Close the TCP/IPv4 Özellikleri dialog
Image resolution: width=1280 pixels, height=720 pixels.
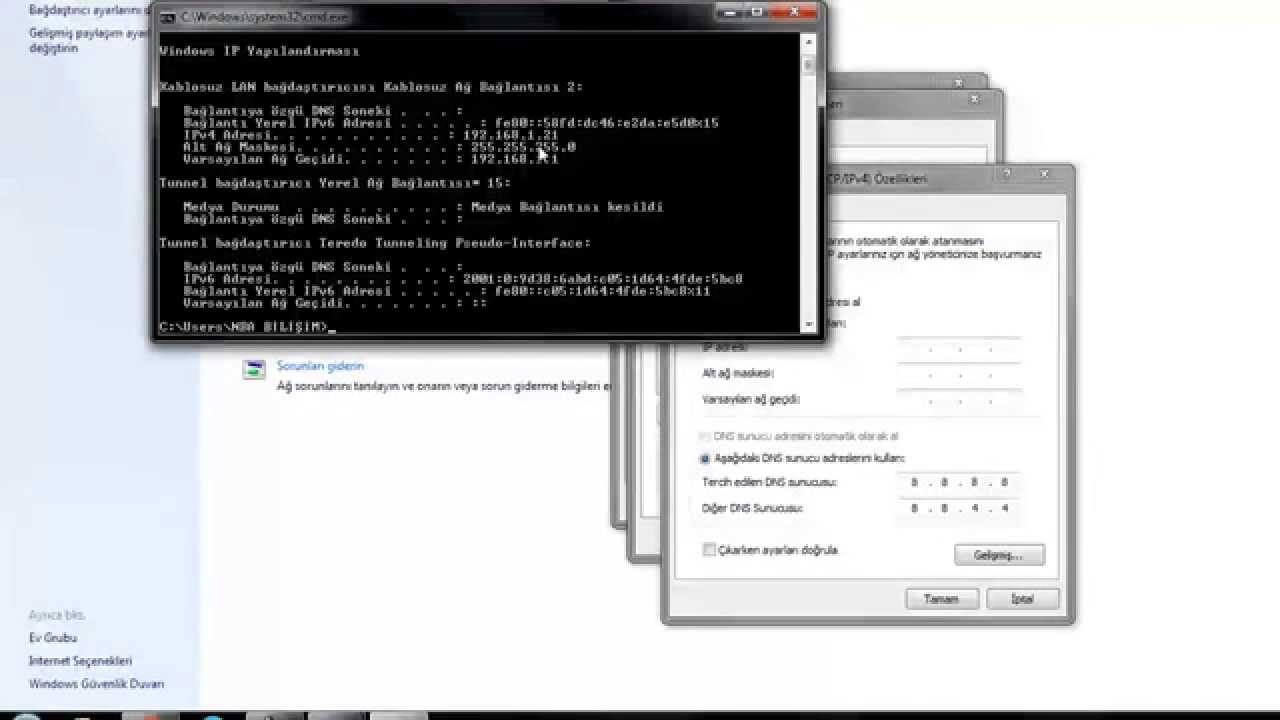(x=1043, y=176)
